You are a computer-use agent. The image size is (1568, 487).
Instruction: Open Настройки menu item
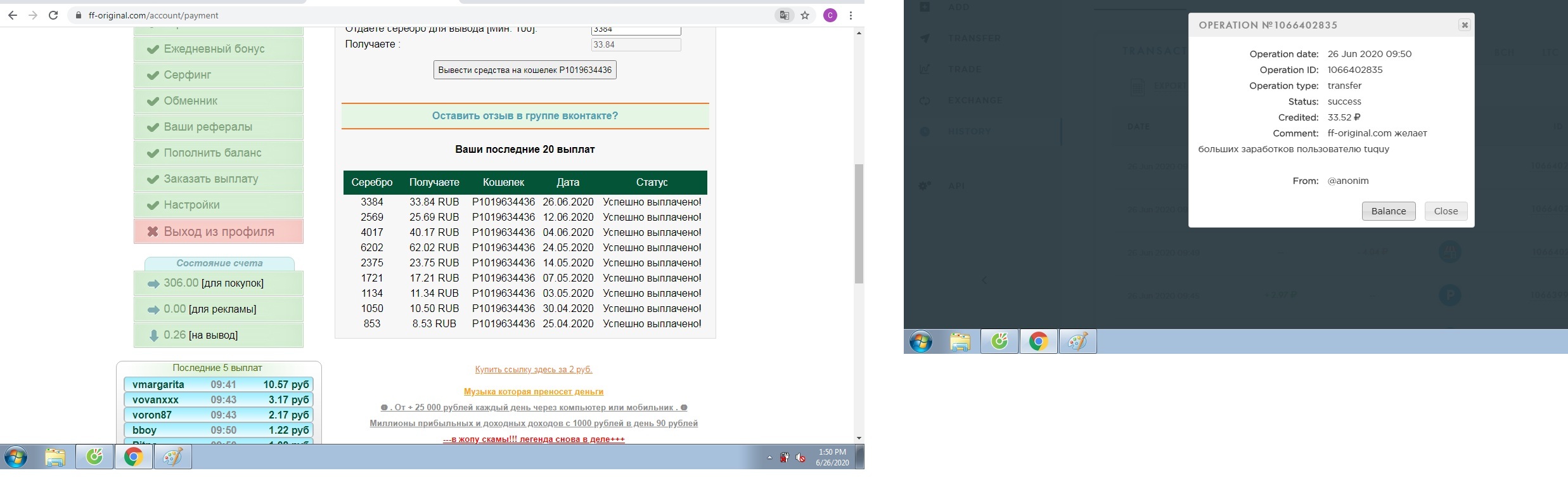(x=219, y=205)
